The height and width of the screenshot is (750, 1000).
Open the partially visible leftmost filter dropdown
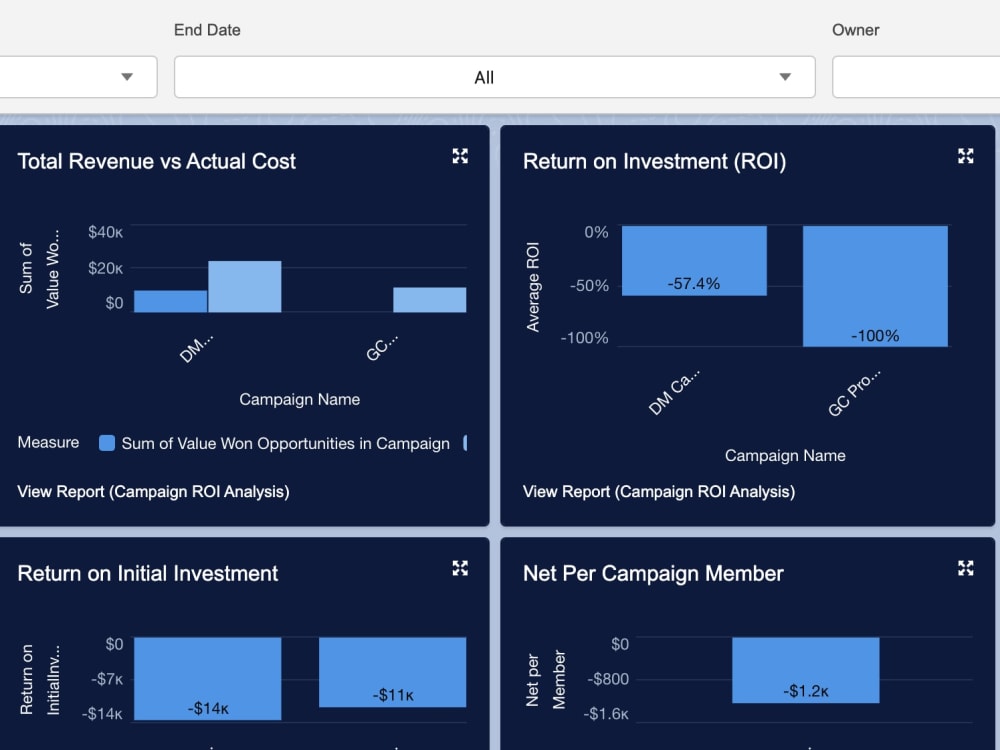click(x=78, y=77)
